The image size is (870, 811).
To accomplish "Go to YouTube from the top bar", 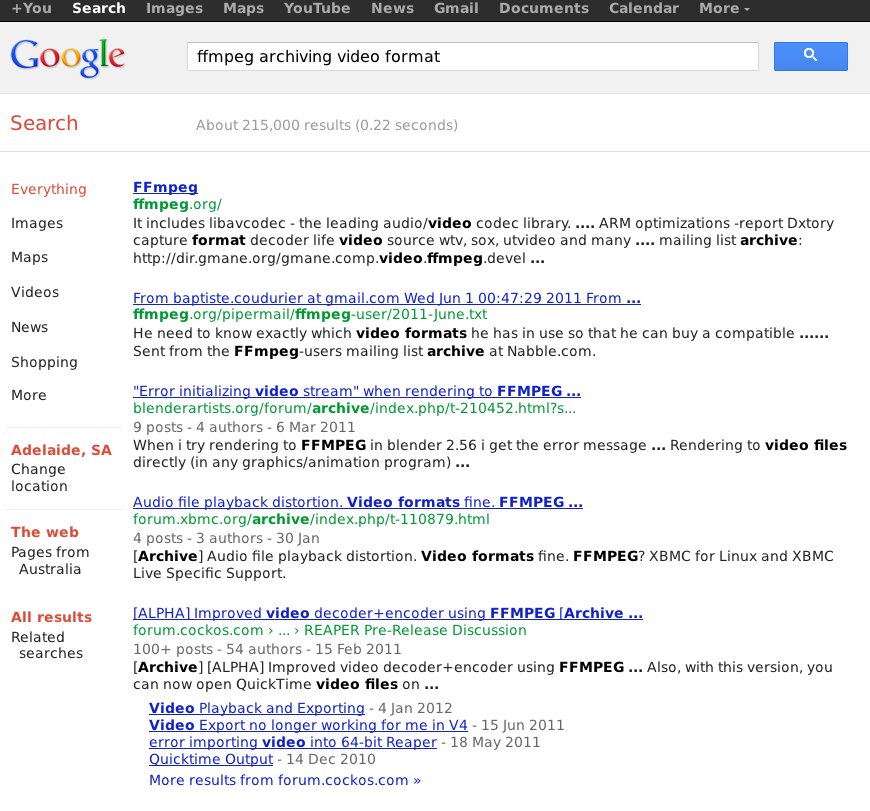I will pyautogui.click(x=317, y=8).
